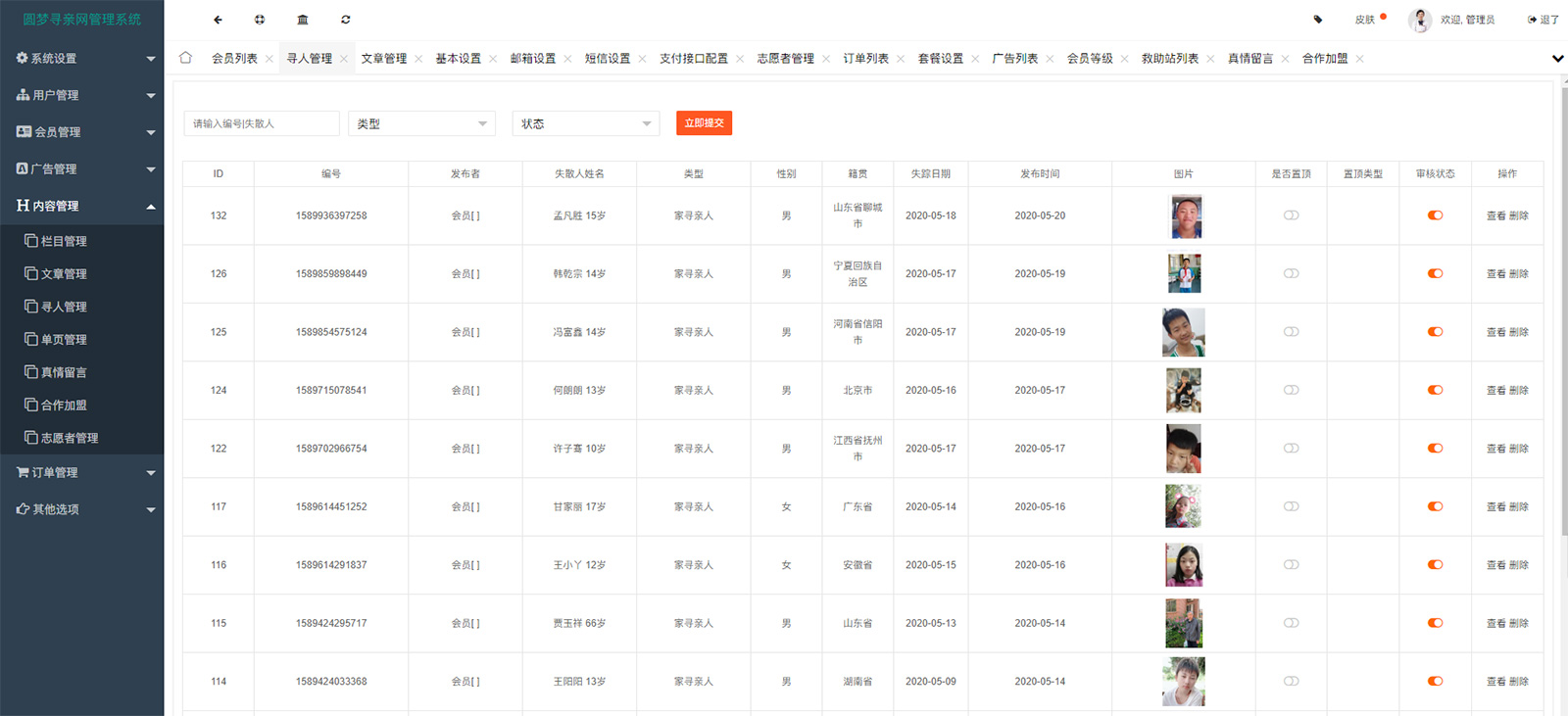Image resolution: width=1568 pixels, height=716 pixels.
Task: Click the administrator avatar icon
Action: coord(1419,20)
